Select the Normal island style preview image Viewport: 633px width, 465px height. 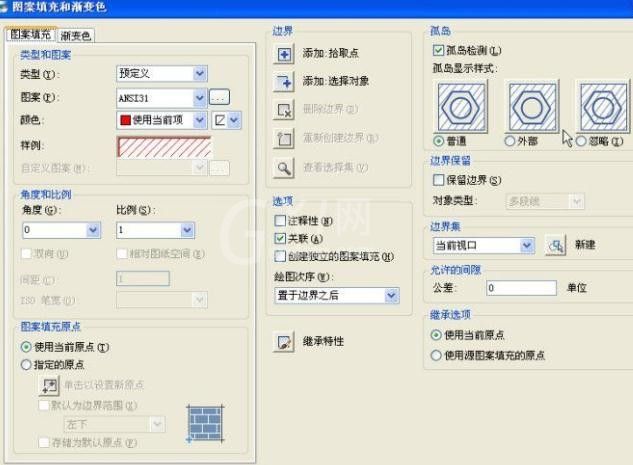[x=461, y=107]
